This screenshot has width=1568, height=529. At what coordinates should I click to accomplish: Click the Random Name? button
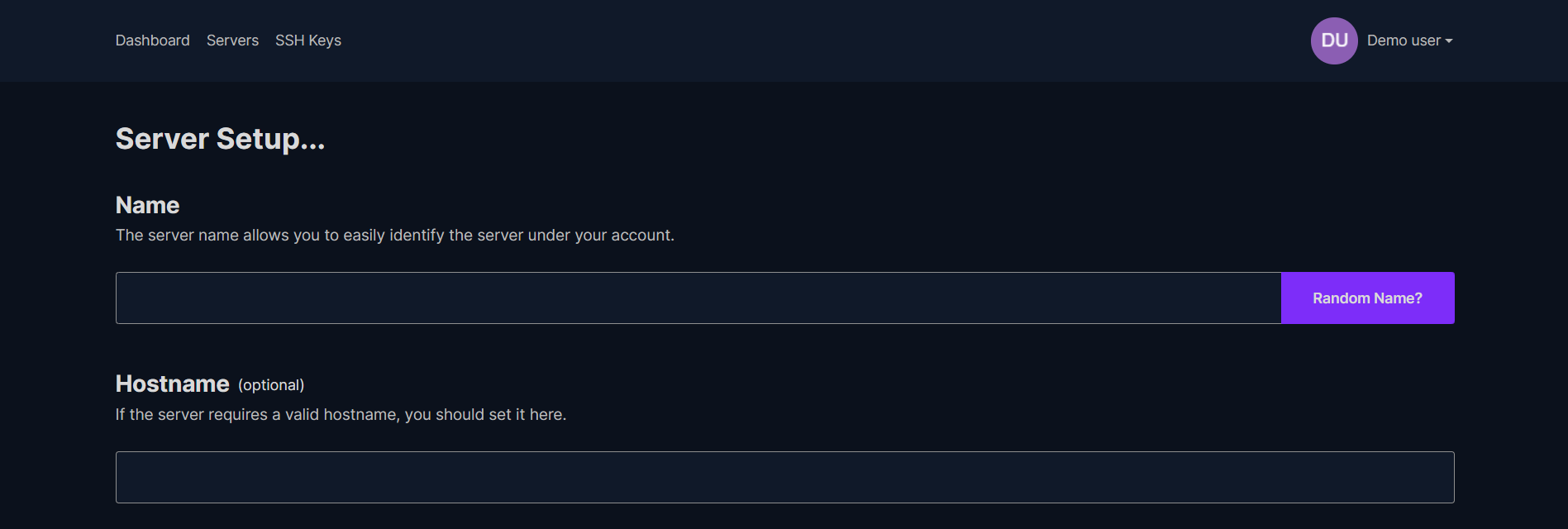click(1367, 298)
